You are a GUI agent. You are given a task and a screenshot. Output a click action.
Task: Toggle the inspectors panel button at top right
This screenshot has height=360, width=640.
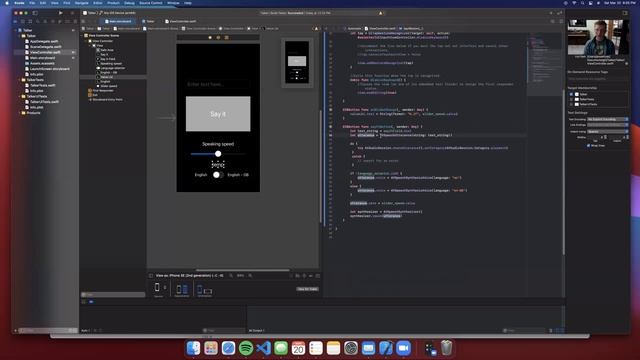tap(625, 13)
